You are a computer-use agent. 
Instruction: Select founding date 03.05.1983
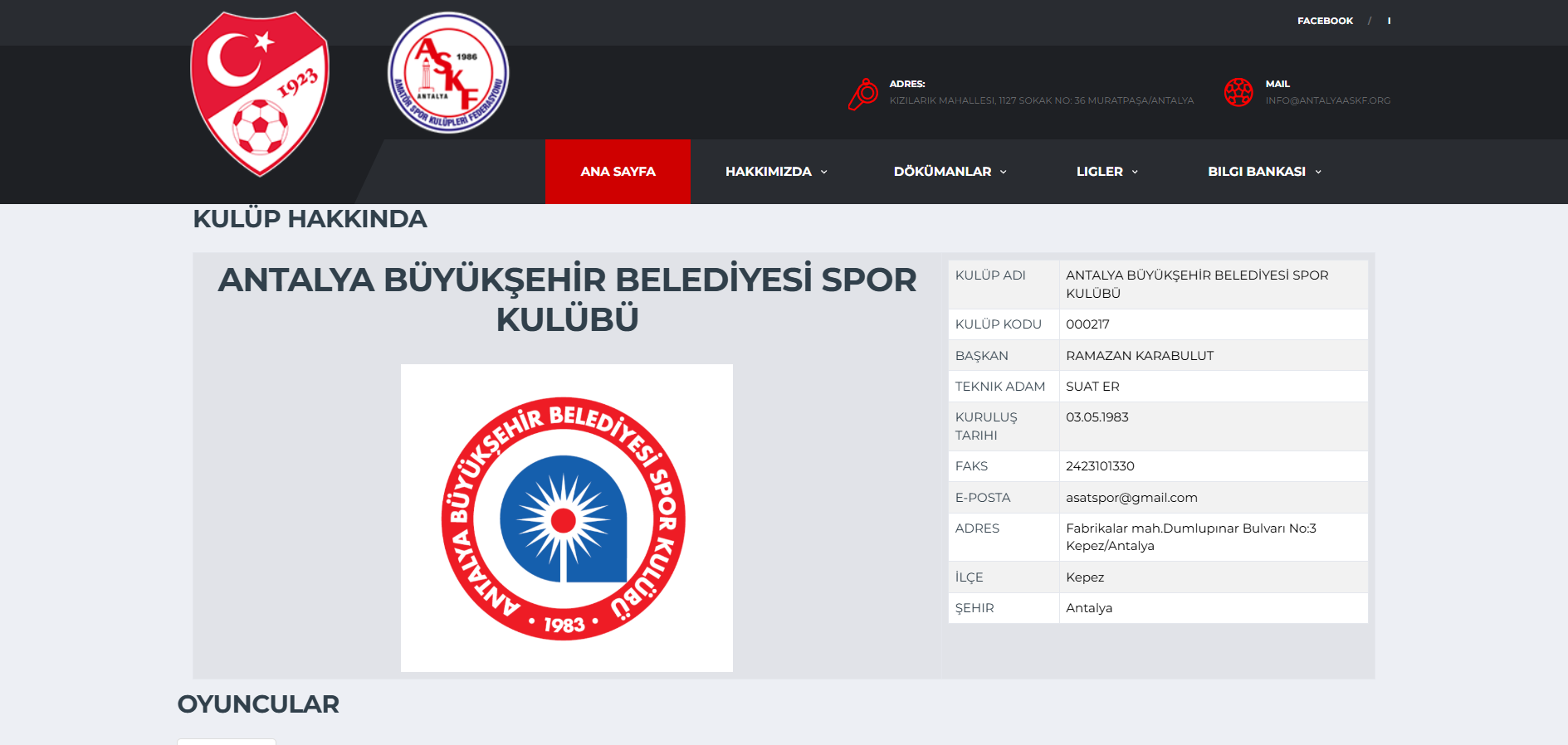click(x=1097, y=417)
